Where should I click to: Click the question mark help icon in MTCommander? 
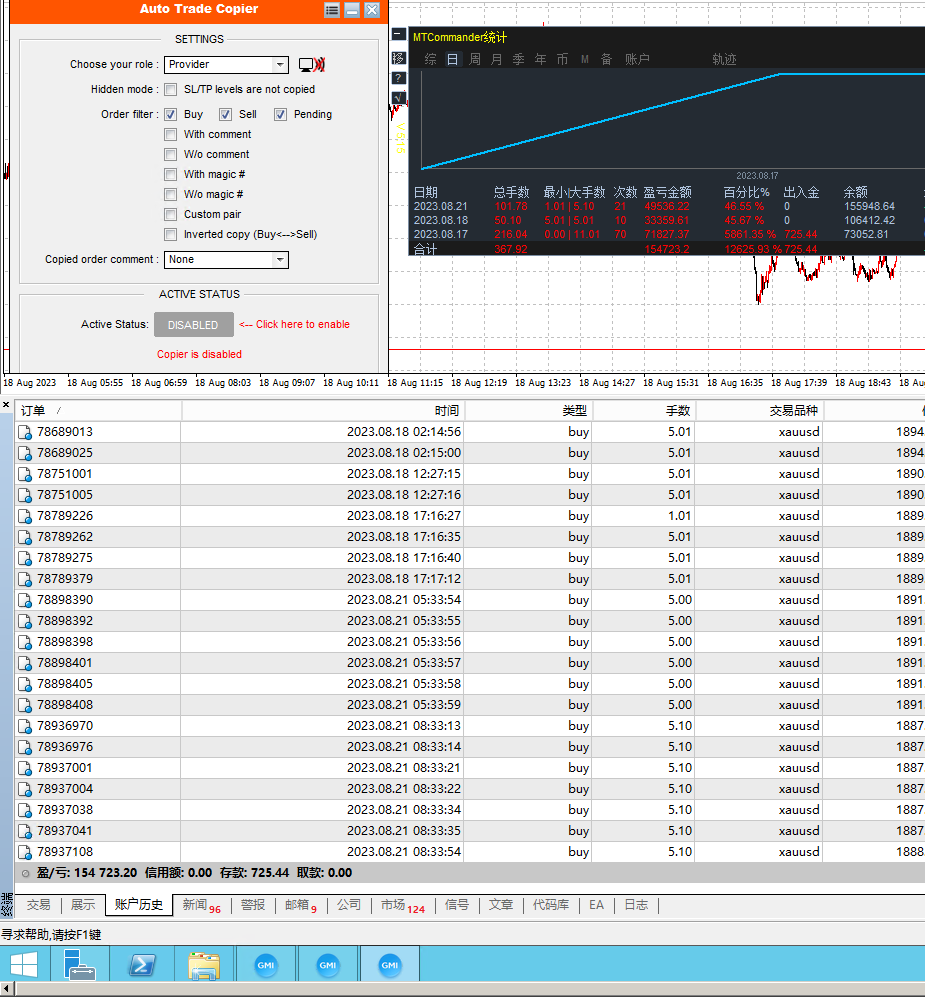[399, 78]
